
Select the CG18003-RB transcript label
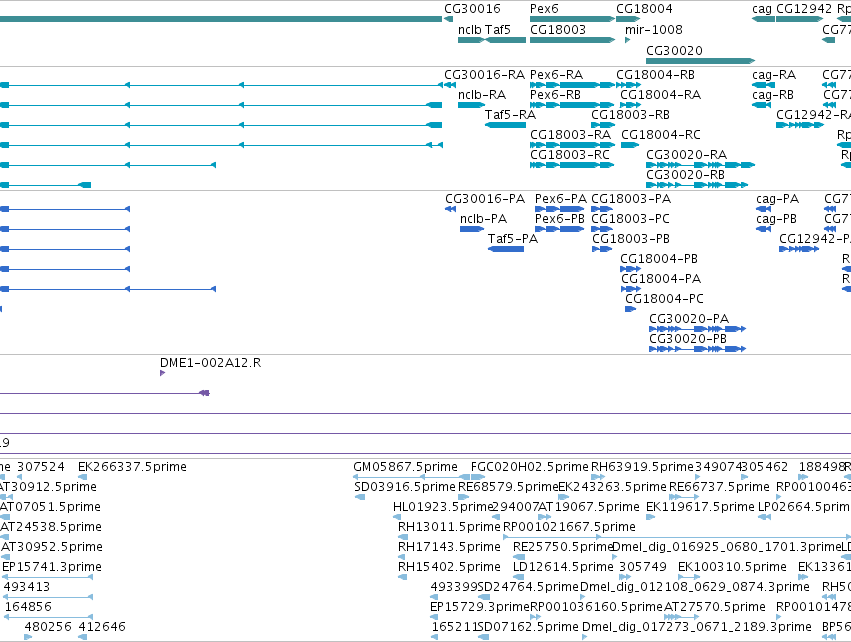tap(630, 115)
